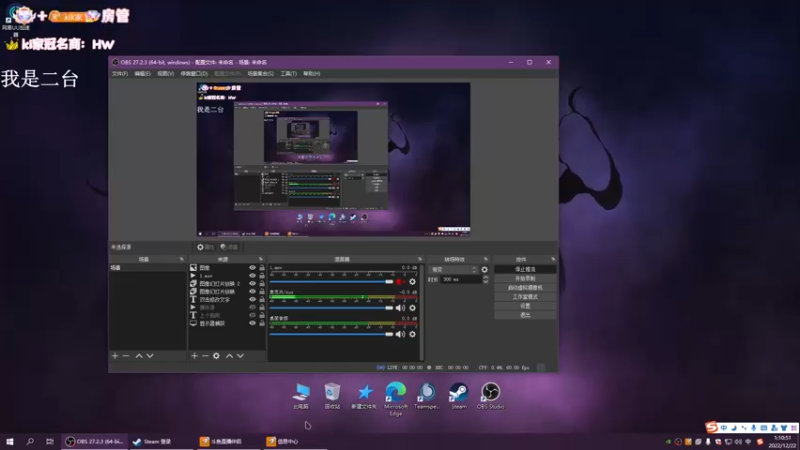
Task: Open the 停靠窗口(D) menu
Action: pyautogui.click(x=194, y=73)
